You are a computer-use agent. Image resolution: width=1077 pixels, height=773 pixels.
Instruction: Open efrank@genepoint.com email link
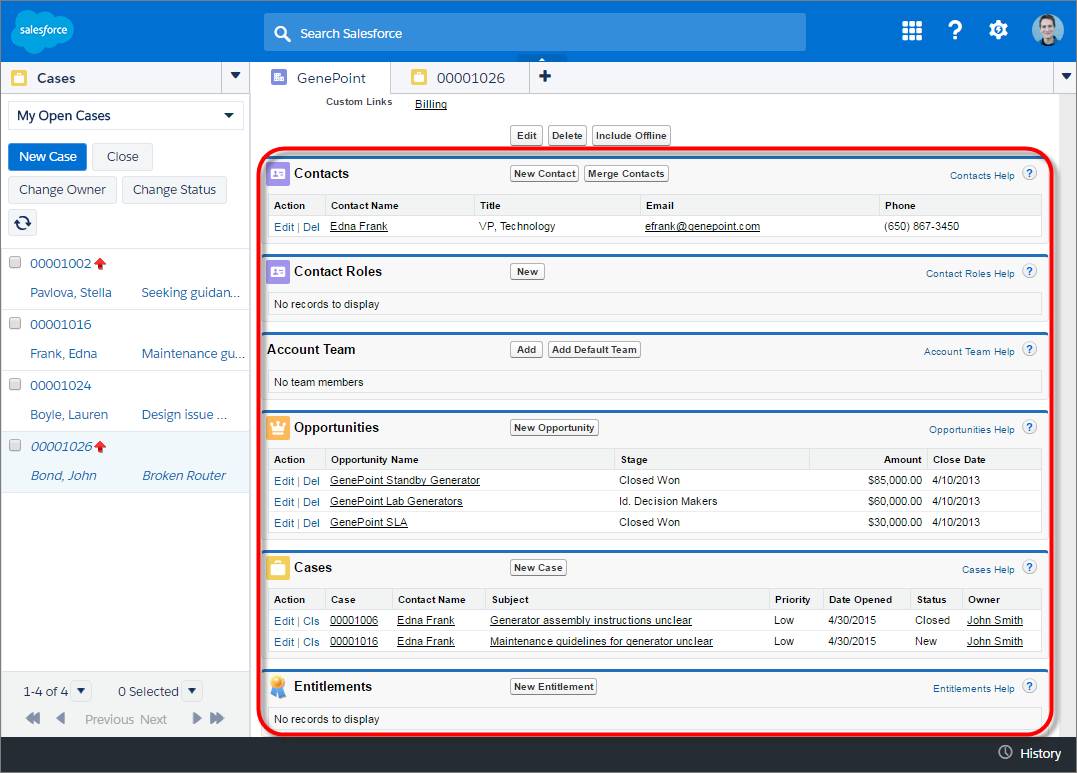coord(702,226)
